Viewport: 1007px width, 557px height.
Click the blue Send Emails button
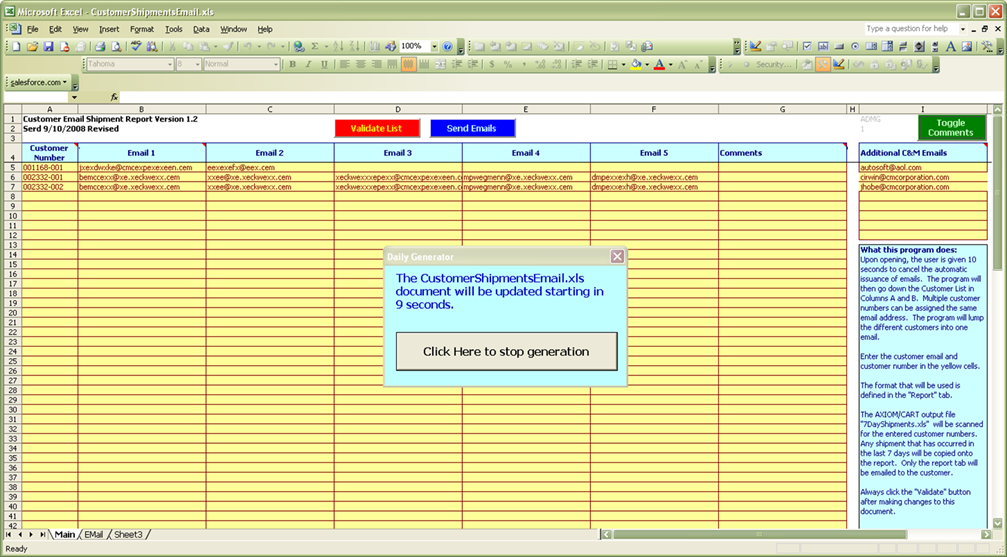point(471,128)
